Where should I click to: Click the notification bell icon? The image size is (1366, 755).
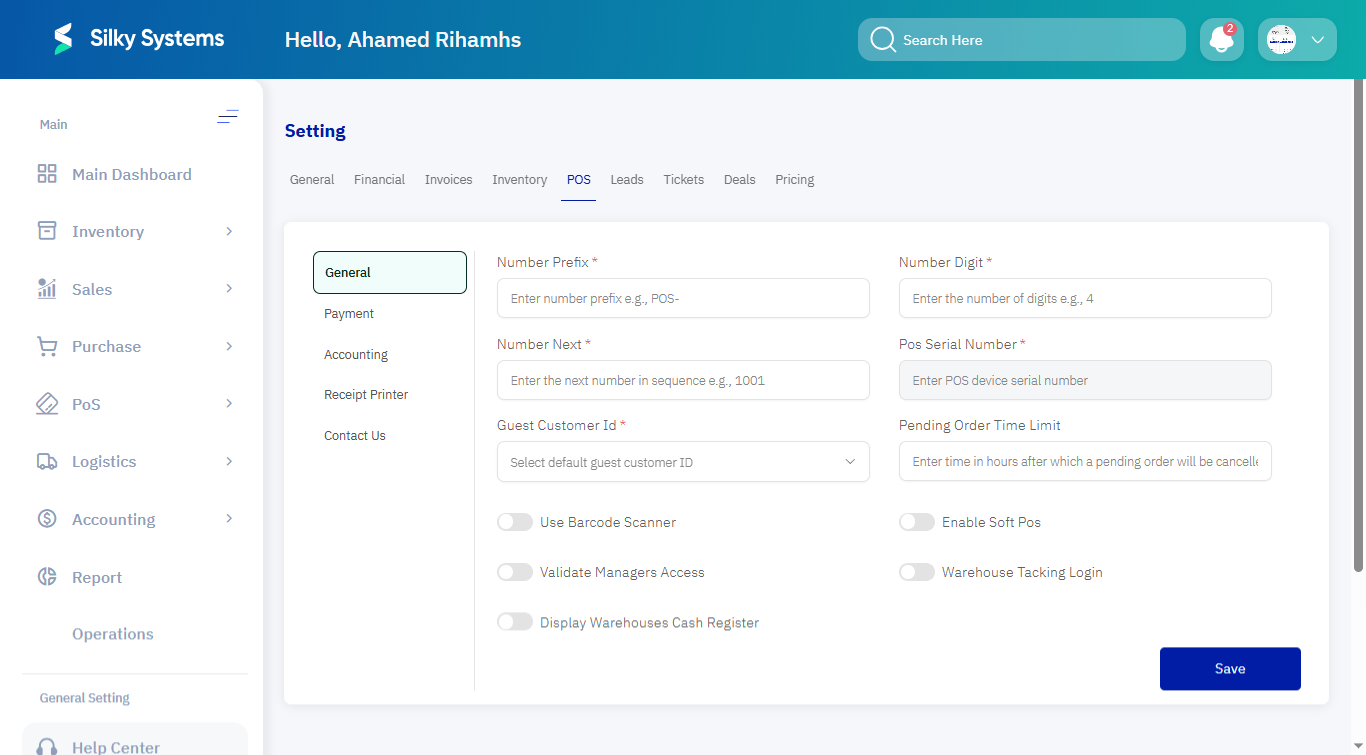1220,39
